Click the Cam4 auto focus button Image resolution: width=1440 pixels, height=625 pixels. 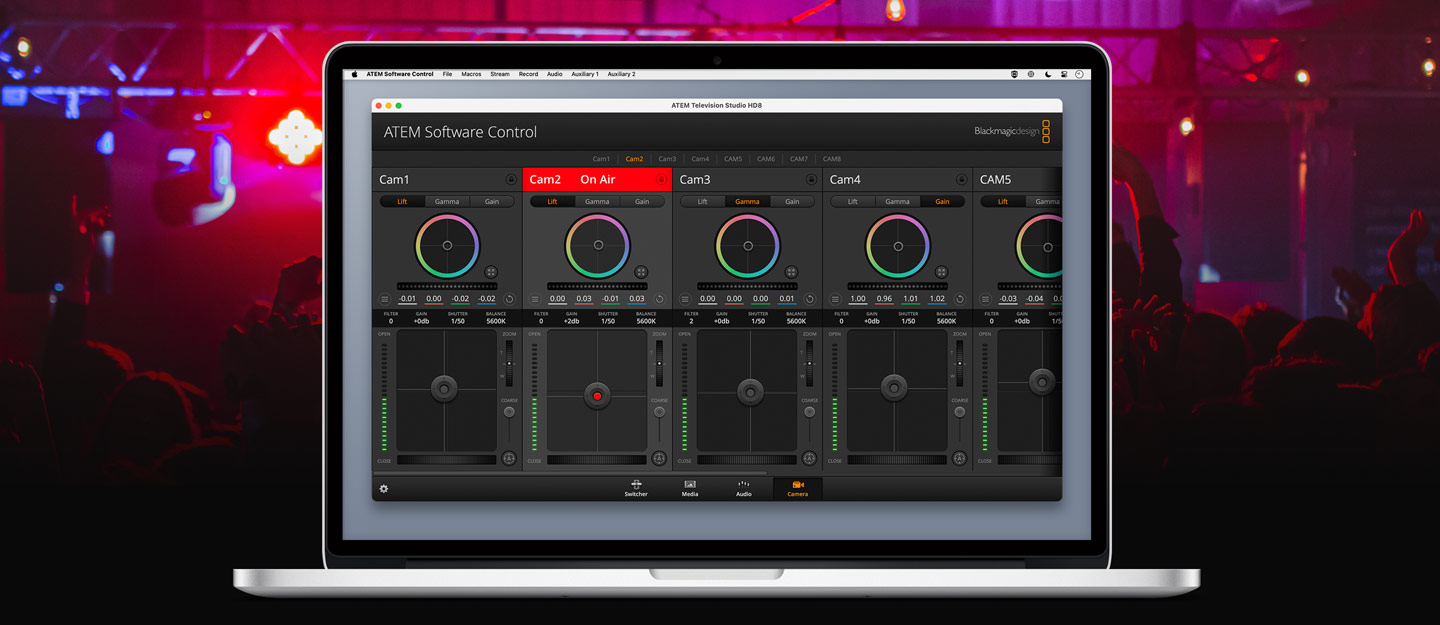coord(959,459)
